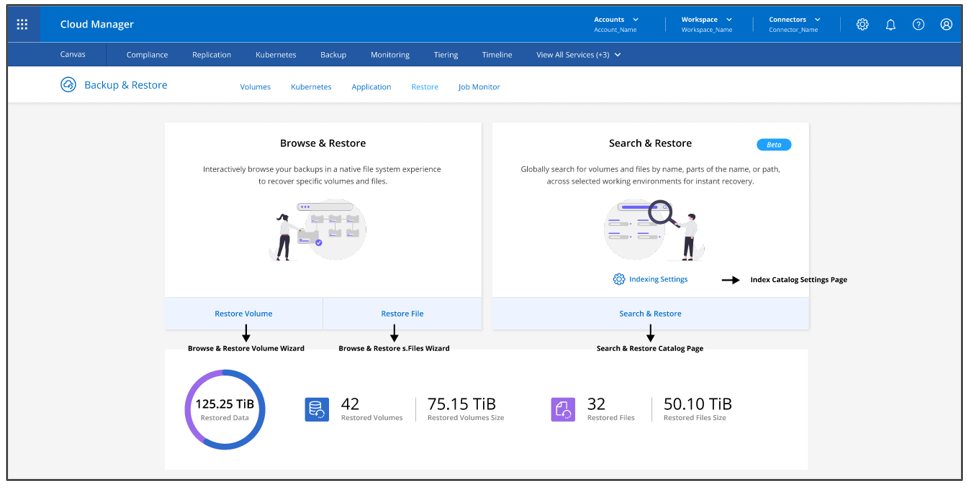
Task: Switch to the Job Monitor tab
Action: click(479, 87)
